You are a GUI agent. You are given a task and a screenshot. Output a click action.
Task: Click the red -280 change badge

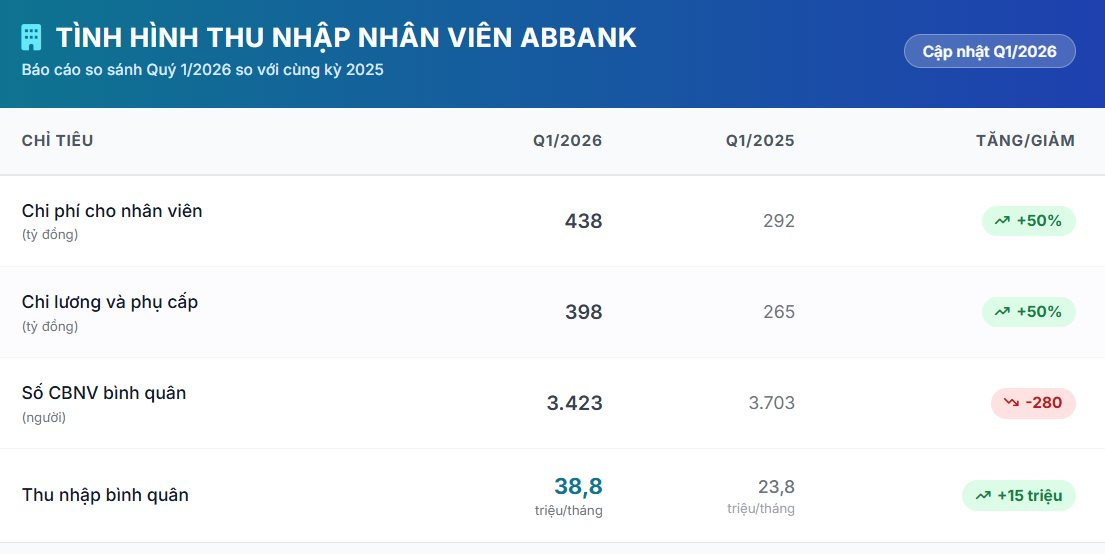(1033, 403)
